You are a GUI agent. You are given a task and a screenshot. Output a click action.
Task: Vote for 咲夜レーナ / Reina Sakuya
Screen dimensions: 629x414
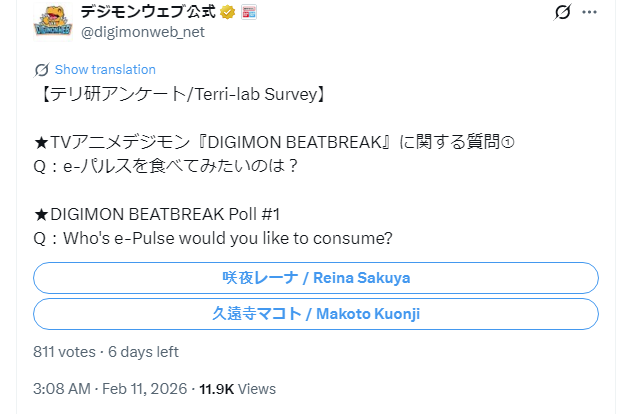tap(316, 277)
